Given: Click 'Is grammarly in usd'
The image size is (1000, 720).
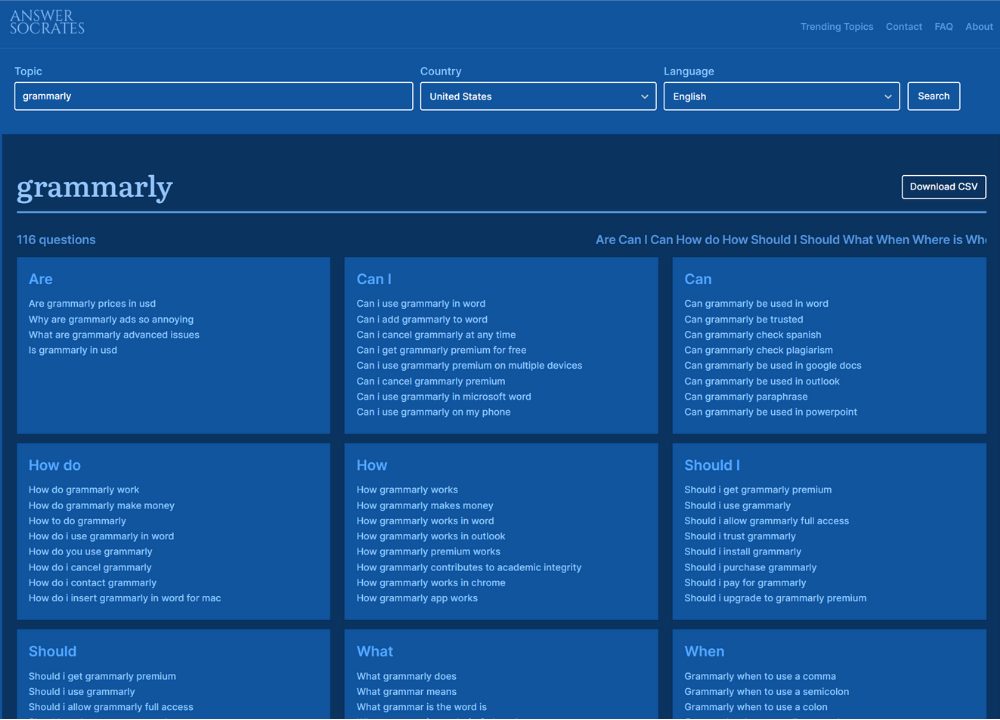Looking at the screenshot, I should coord(73,350).
